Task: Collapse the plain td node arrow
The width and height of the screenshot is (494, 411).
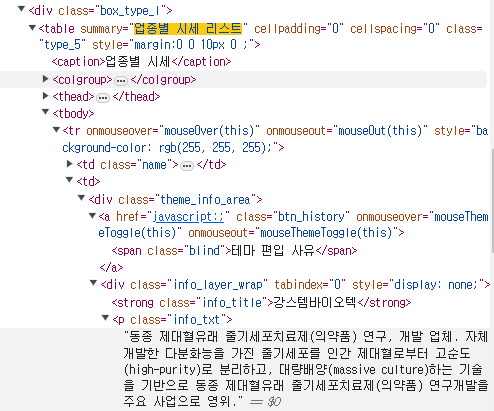Action: click(70, 180)
